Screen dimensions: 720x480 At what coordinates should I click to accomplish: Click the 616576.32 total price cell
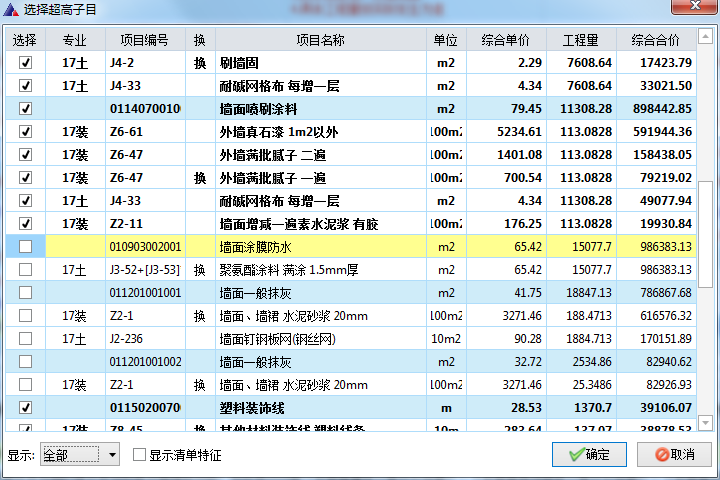click(656, 316)
